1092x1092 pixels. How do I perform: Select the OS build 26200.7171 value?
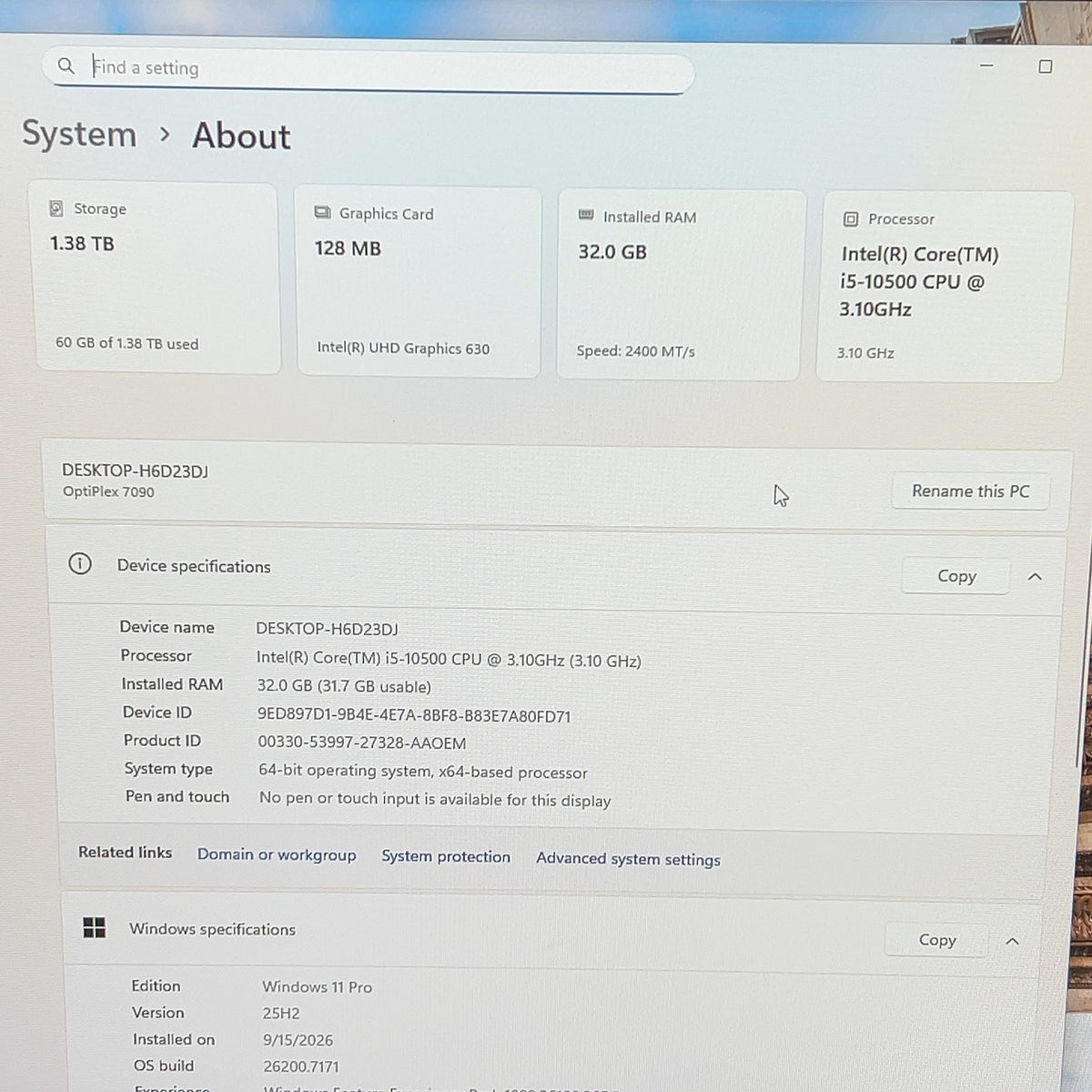pos(300,1067)
